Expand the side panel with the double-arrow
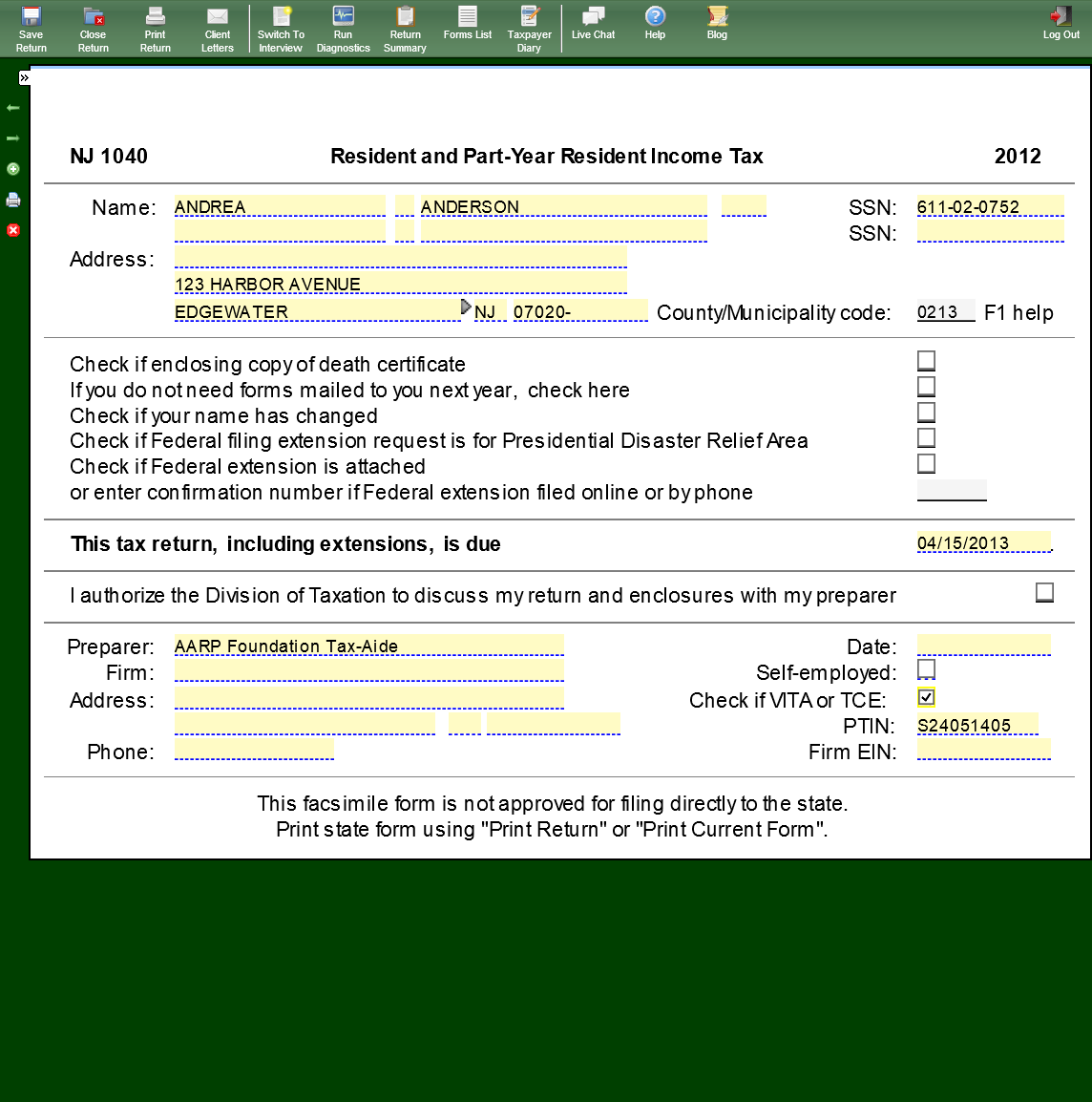This screenshot has width=1092, height=1102. 24,77
